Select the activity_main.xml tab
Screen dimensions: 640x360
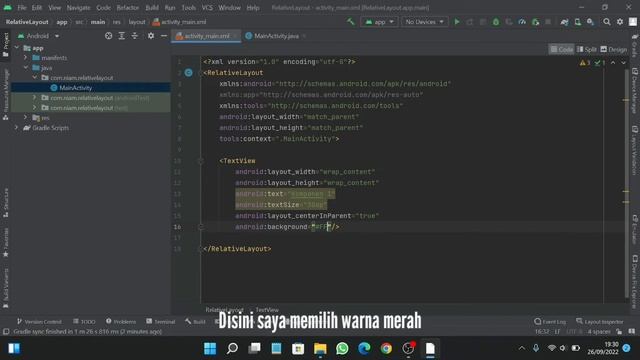pos(207,36)
